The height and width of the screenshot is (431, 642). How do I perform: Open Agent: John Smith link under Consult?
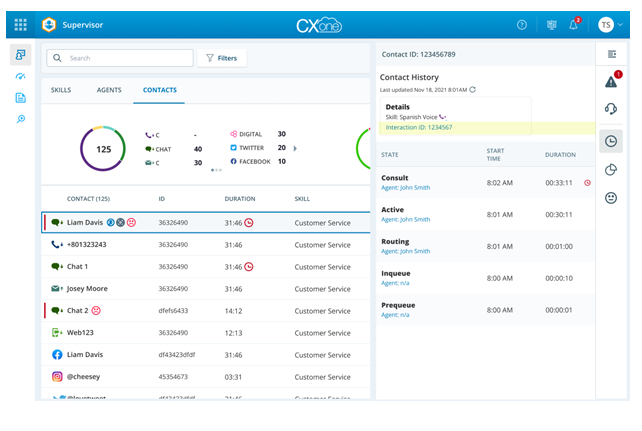(x=406, y=187)
